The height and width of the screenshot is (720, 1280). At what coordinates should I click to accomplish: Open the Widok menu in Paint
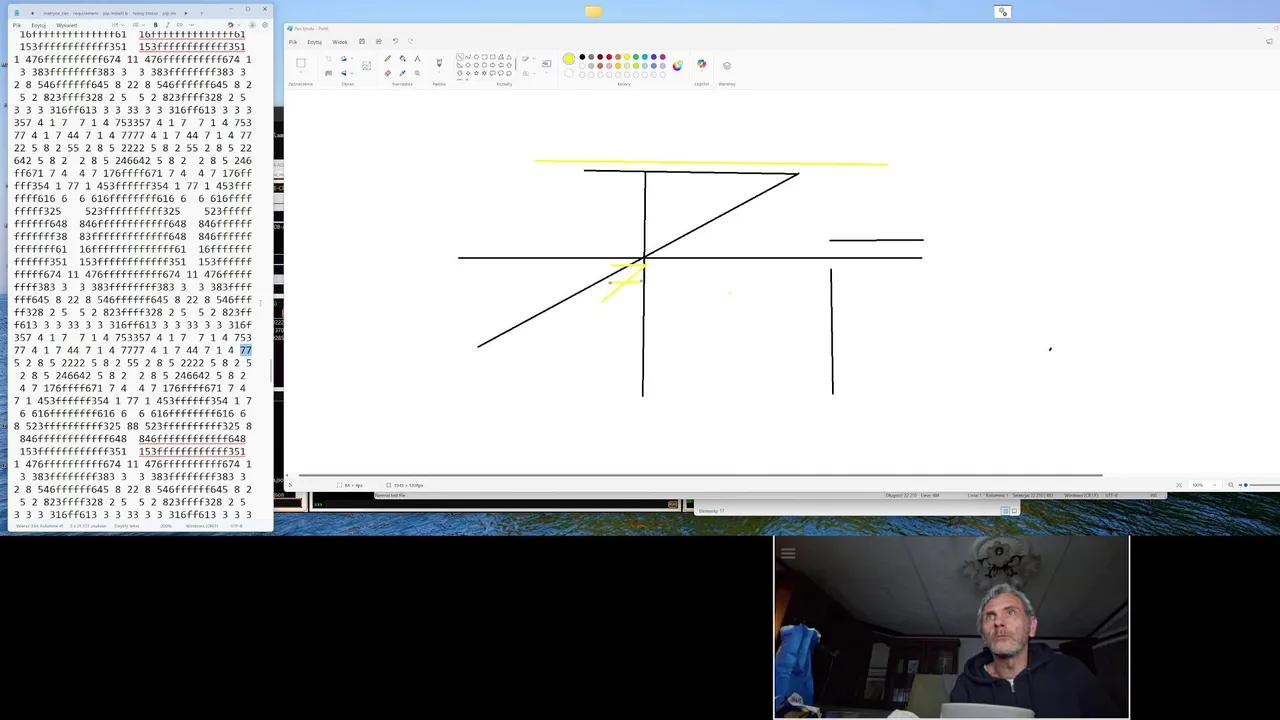click(x=340, y=42)
